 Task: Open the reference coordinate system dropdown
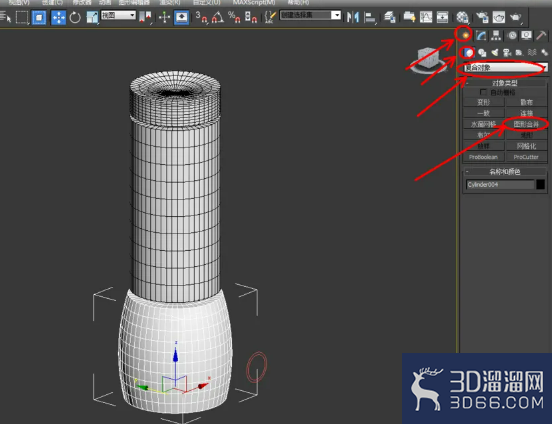coord(118,15)
